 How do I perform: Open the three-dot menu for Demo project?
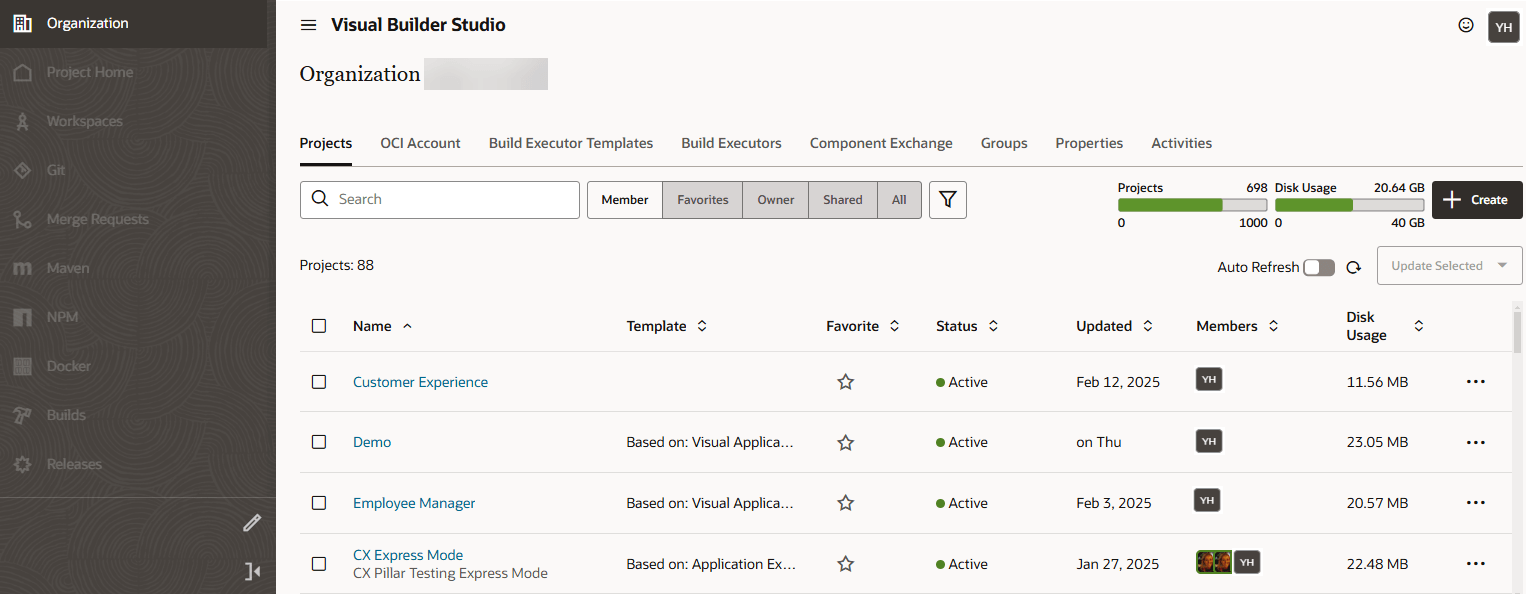click(x=1475, y=443)
